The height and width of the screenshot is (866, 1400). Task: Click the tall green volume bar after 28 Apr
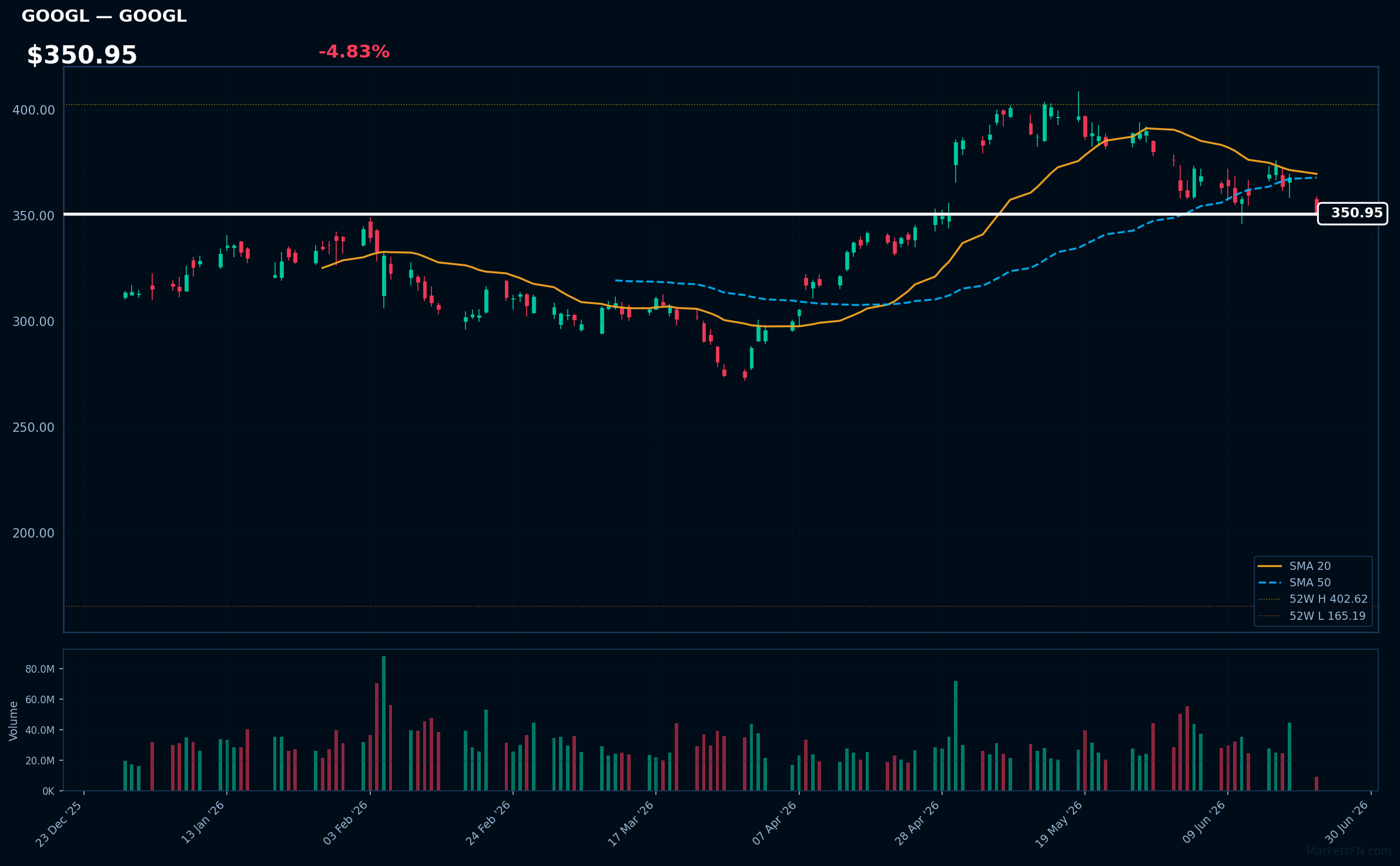(956, 736)
